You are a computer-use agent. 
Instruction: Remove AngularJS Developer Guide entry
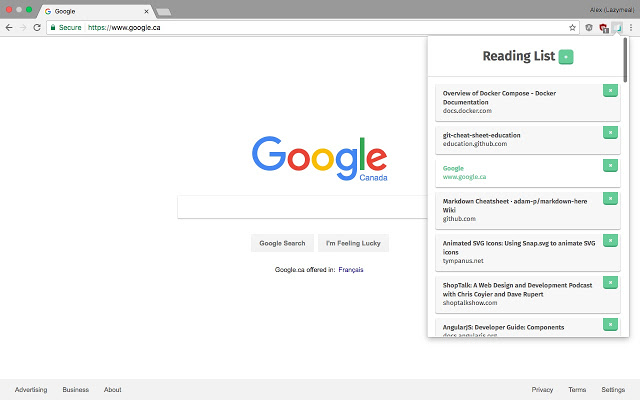[x=610, y=324]
